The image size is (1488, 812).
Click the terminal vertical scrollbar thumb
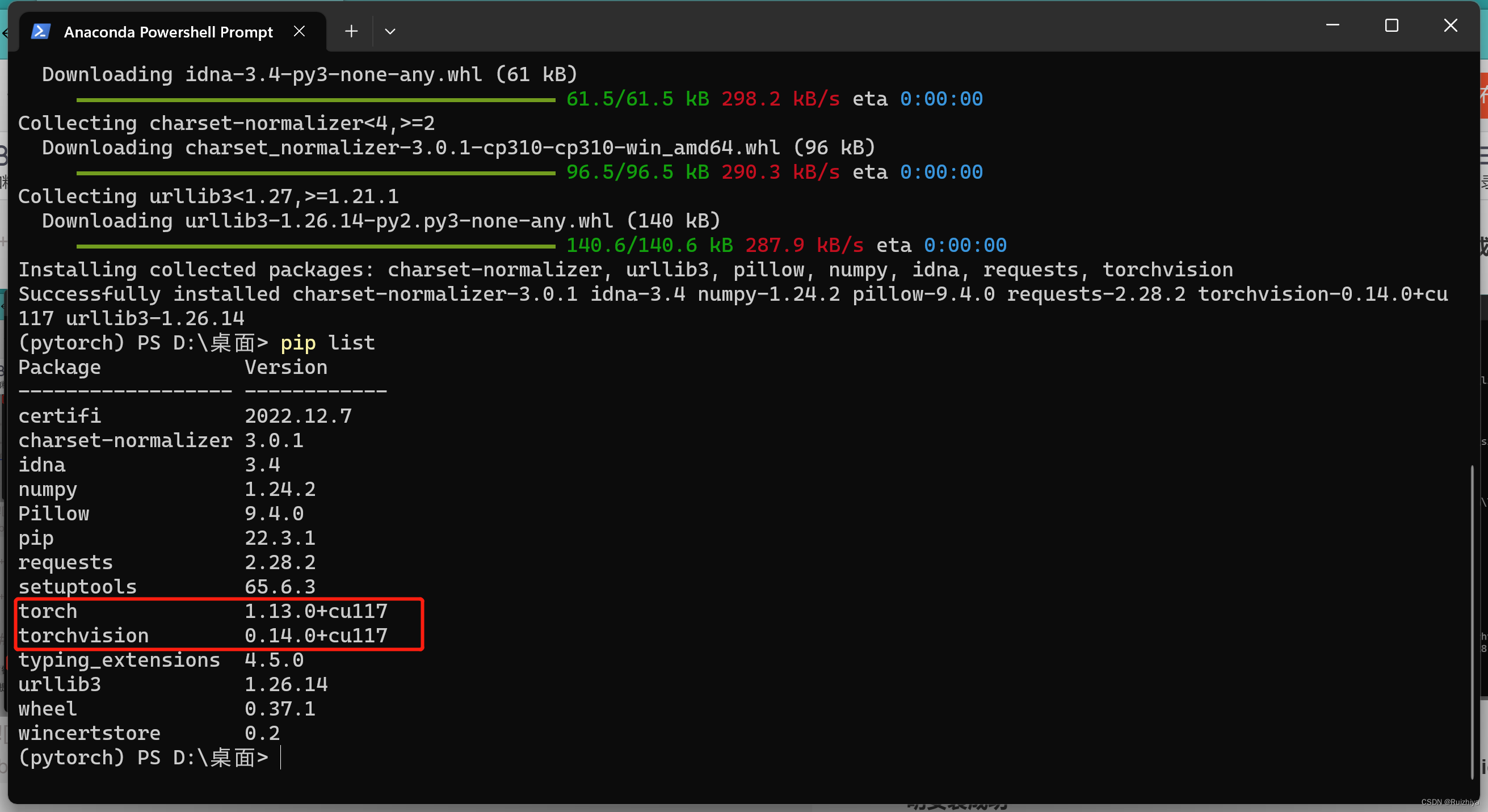[x=1472, y=622]
